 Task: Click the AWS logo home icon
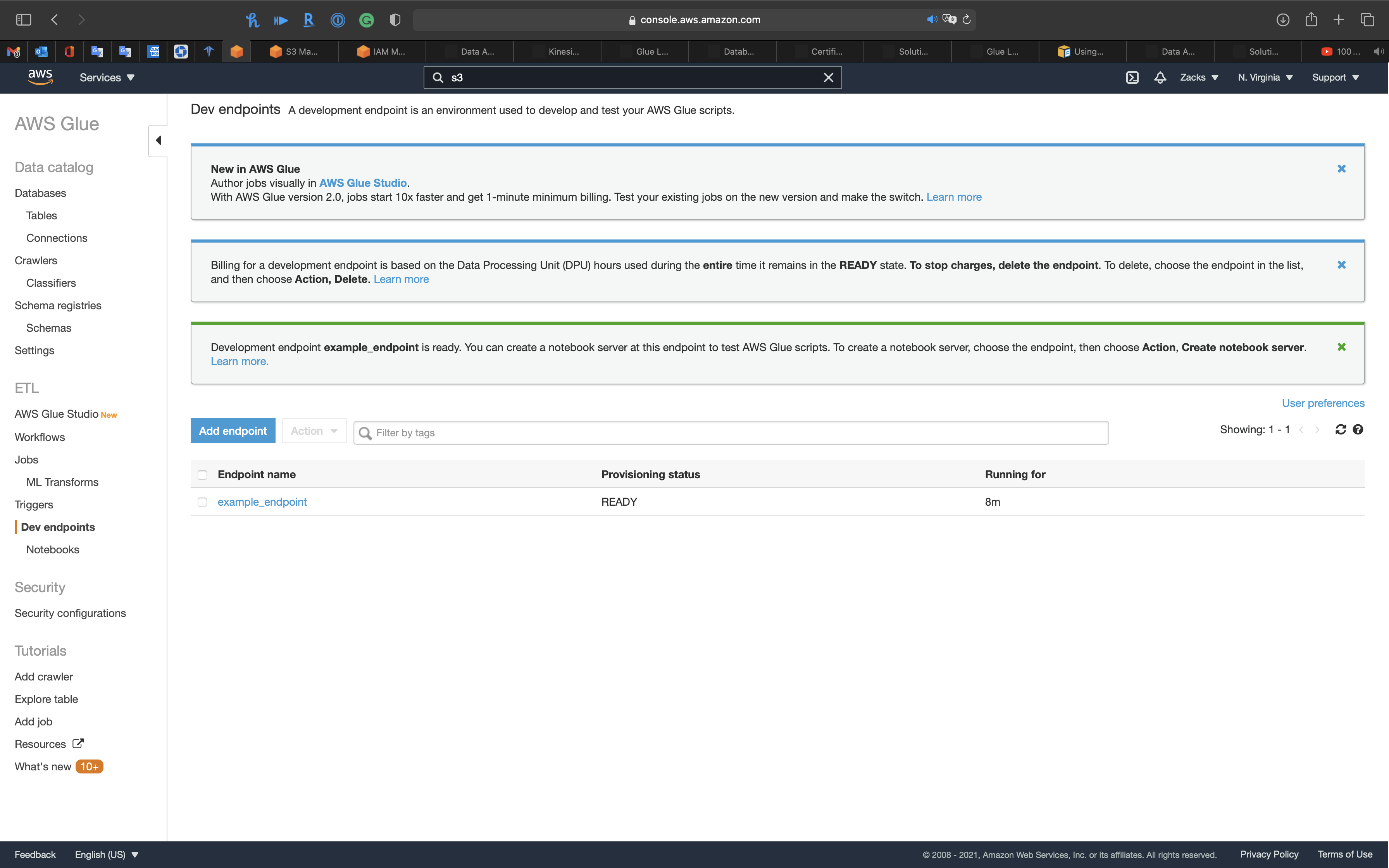point(40,77)
